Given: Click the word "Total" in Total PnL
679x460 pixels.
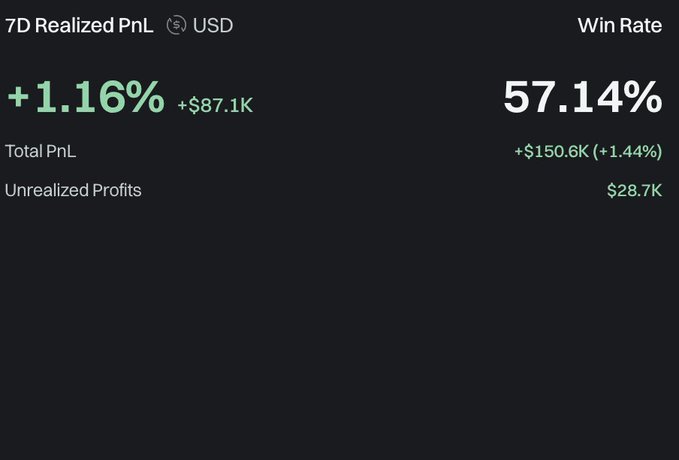Looking at the screenshot, I should (x=23, y=152).
